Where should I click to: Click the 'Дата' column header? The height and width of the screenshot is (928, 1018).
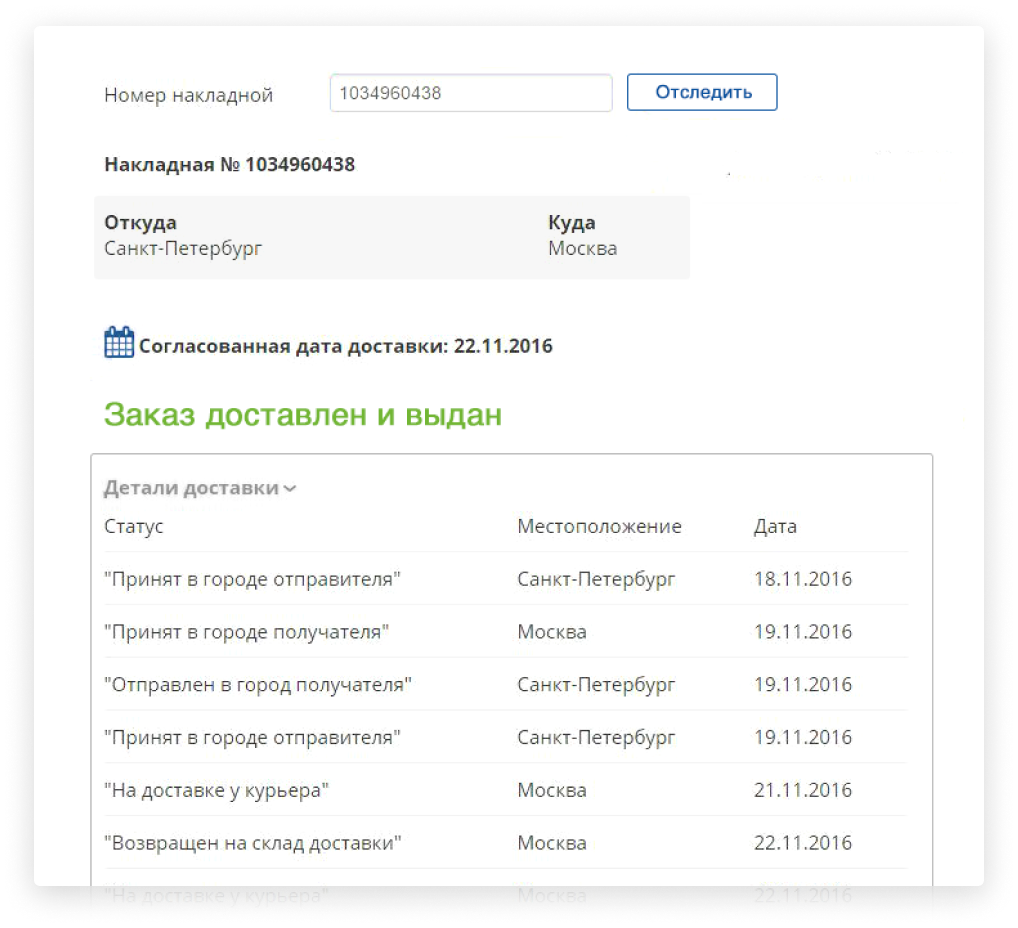(775, 526)
